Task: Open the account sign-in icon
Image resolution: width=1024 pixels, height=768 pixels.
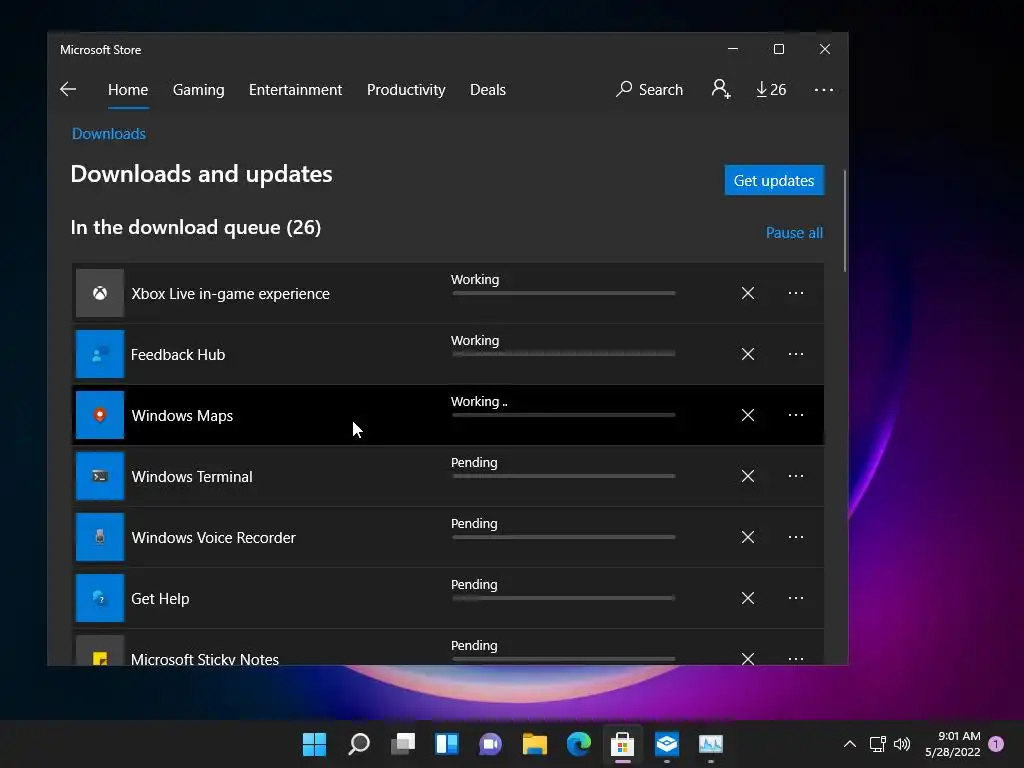Action: 721,89
